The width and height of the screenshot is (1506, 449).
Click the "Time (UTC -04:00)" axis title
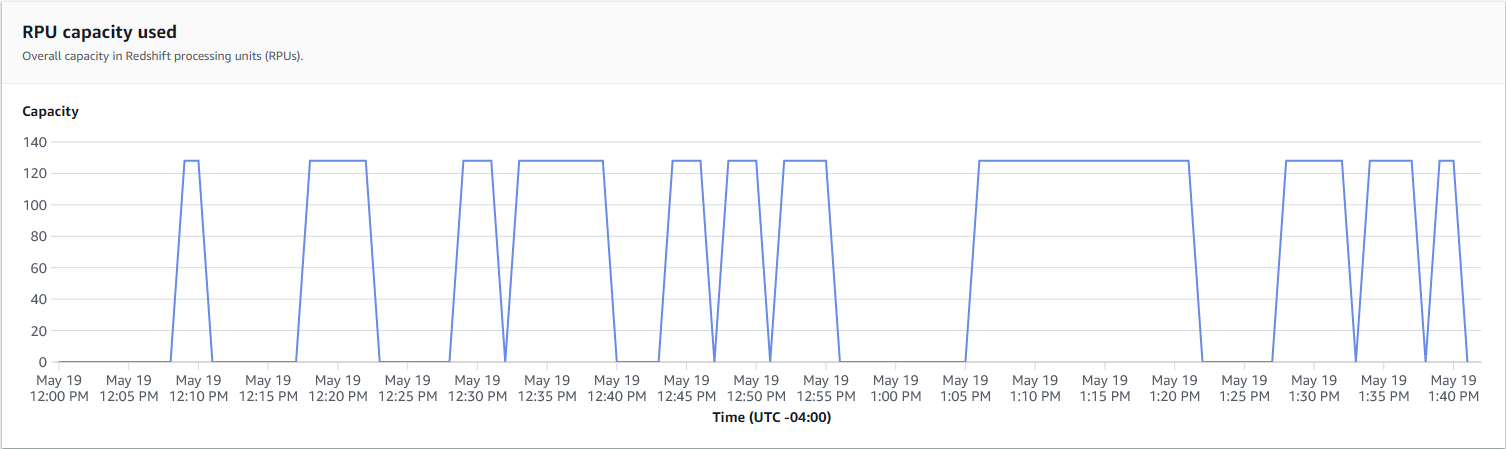(x=772, y=418)
